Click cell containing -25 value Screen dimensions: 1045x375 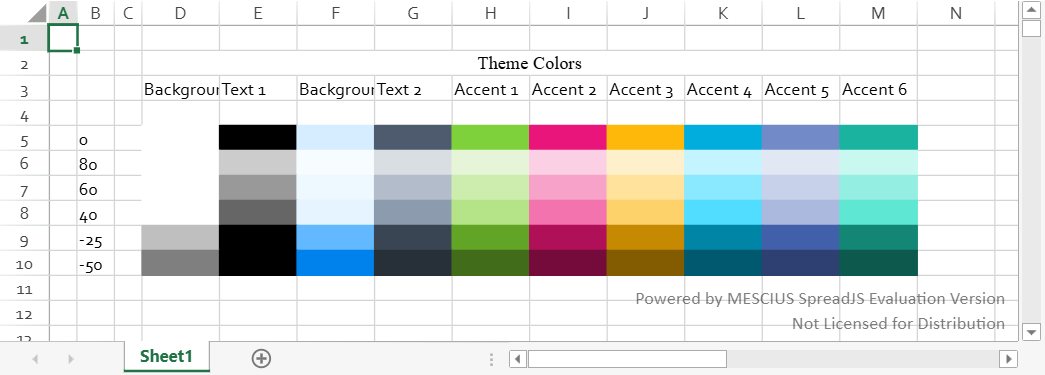(96, 238)
